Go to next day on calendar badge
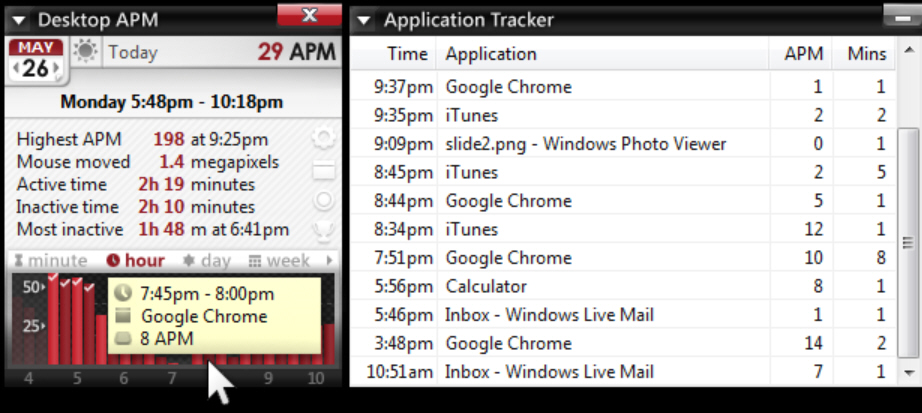922x413 pixels. pyautogui.click(x=56, y=69)
